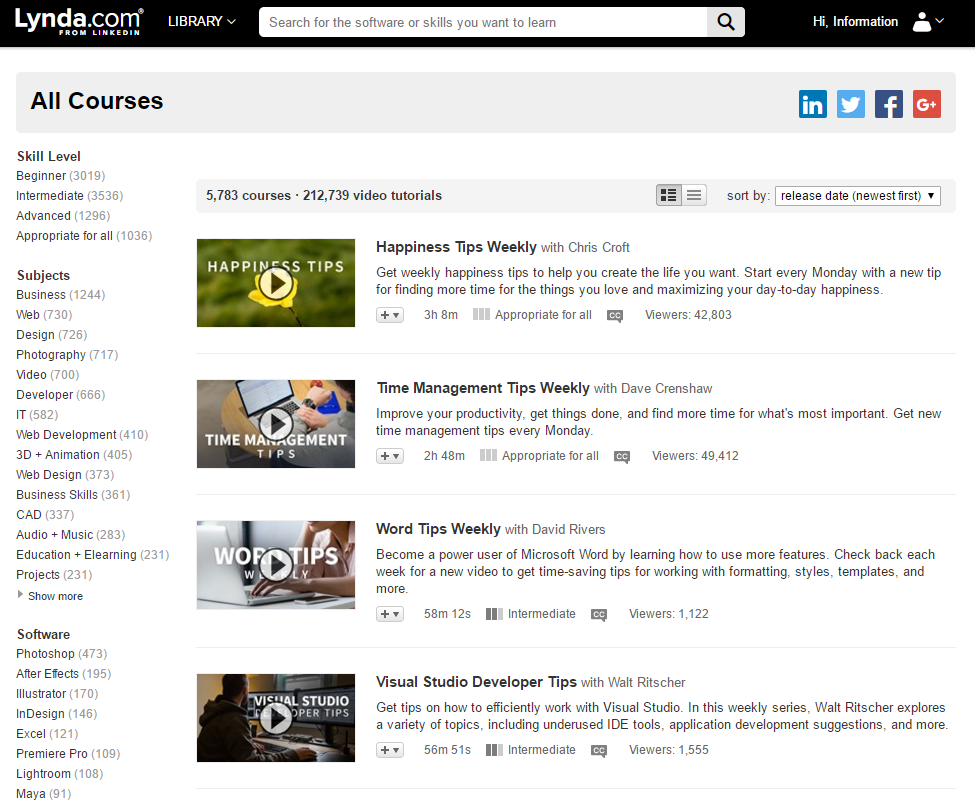Share page on Facebook icon
Image resolution: width=975 pixels, height=805 pixels.
(889, 104)
